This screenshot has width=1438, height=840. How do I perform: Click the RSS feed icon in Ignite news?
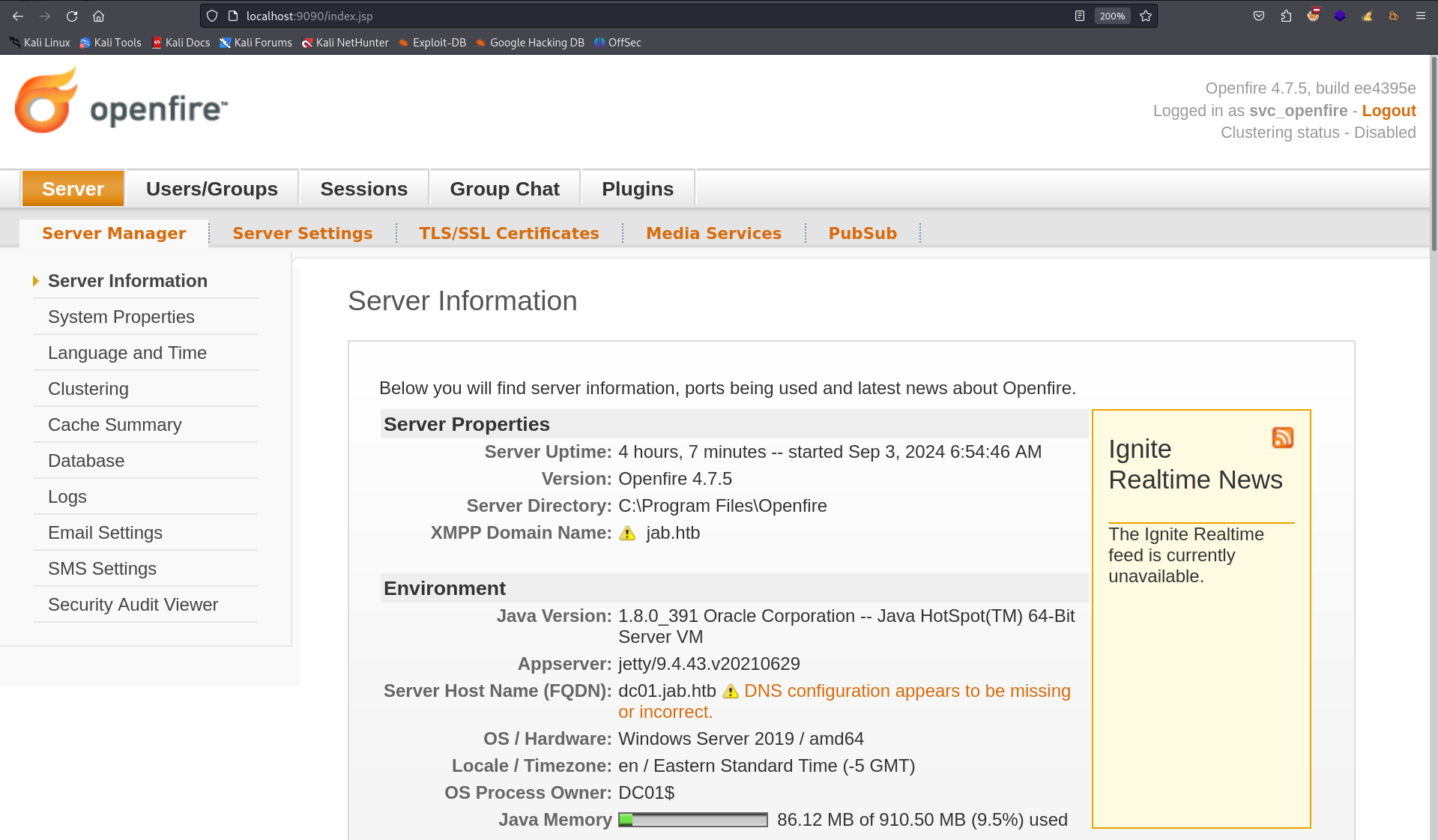1283,438
